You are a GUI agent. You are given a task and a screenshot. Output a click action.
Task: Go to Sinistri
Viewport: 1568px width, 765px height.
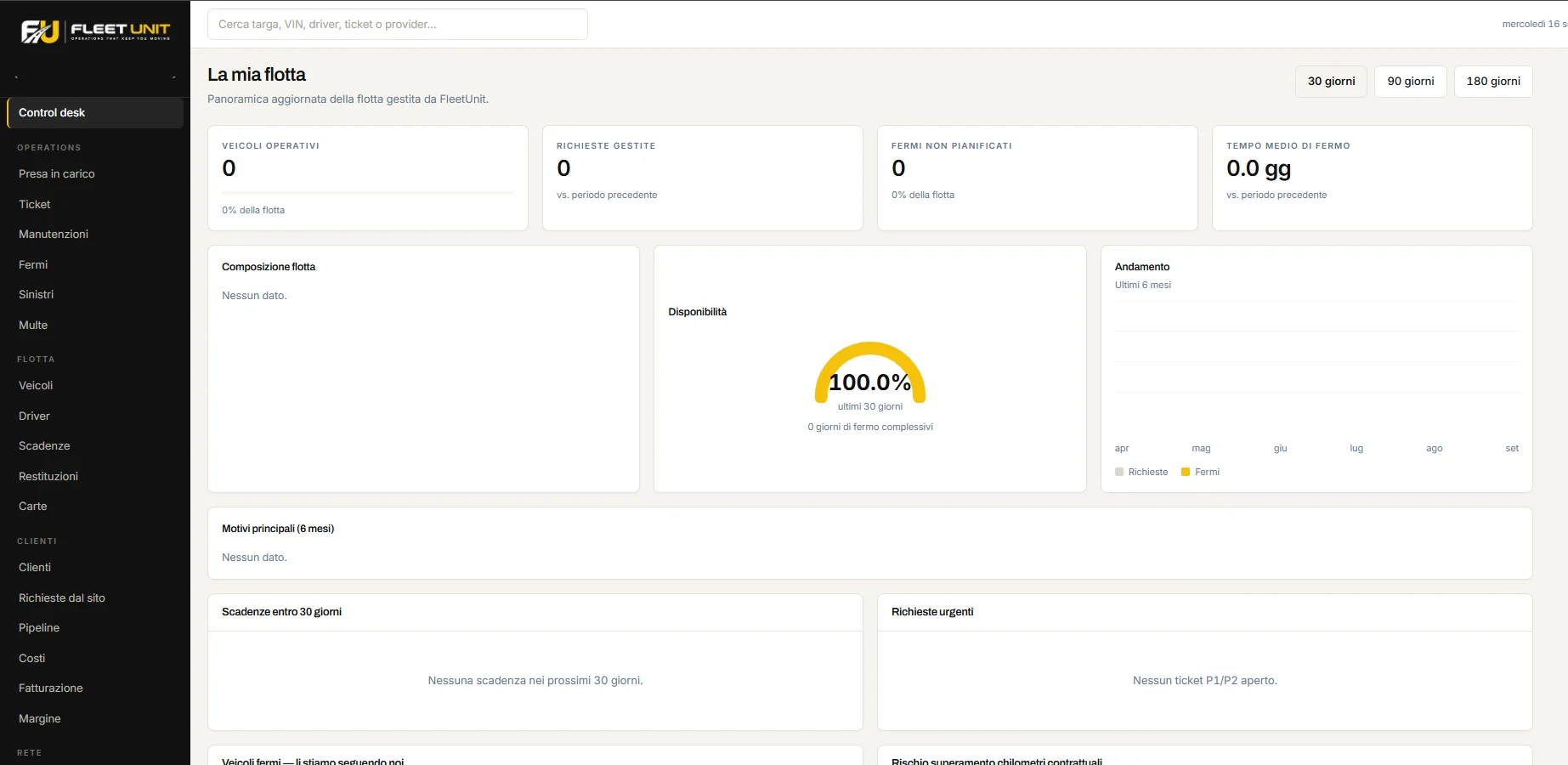pyautogui.click(x=95, y=294)
